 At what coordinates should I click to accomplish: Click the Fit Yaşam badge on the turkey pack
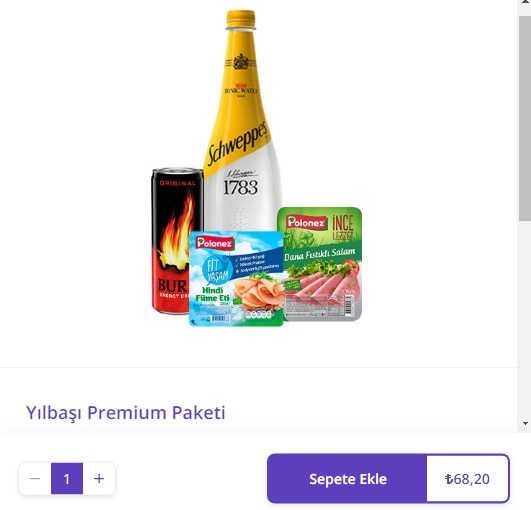pyautogui.click(x=217, y=270)
